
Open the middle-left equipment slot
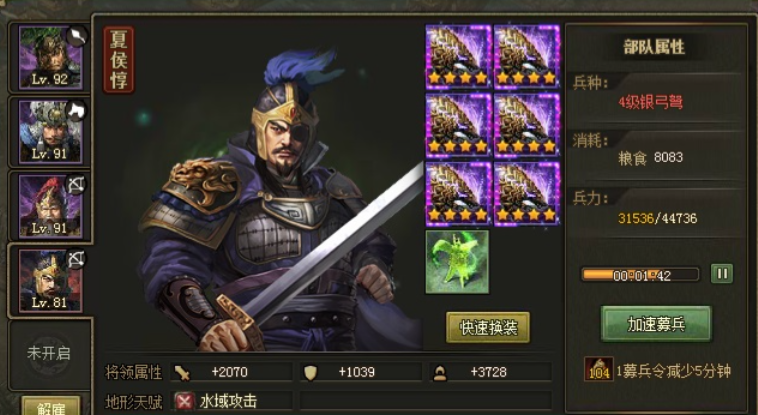pyautogui.click(x=458, y=126)
